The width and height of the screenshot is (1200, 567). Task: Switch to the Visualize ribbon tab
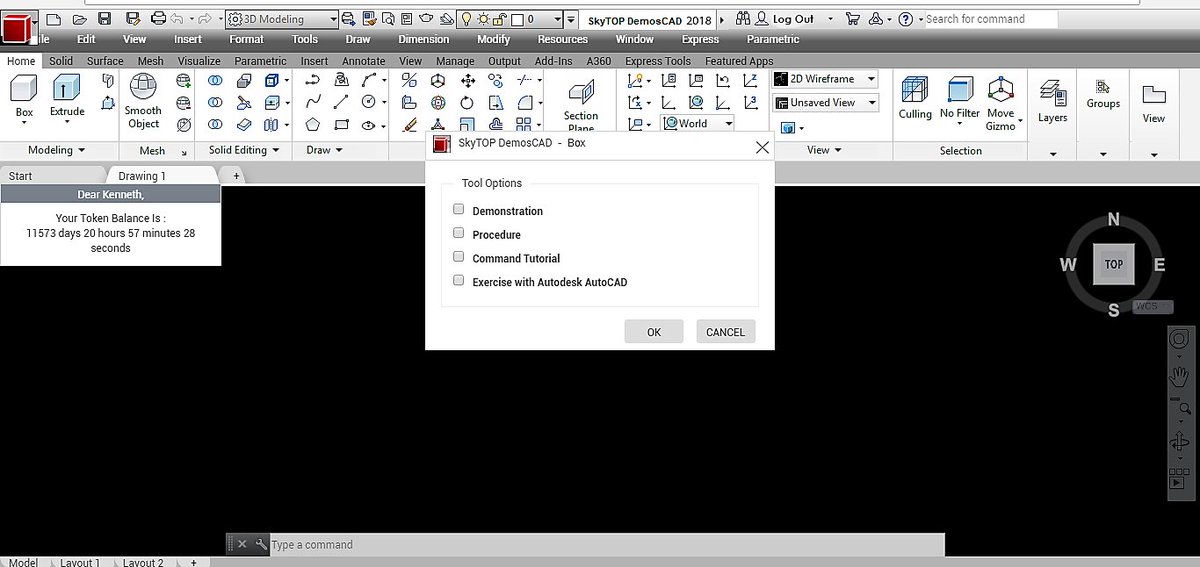pyautogui.click(x=200, y=61)
